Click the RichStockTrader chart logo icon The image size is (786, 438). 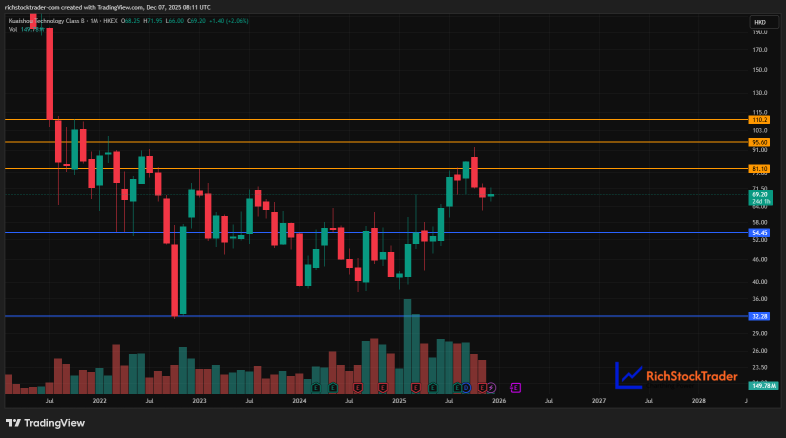coord(628,375)
